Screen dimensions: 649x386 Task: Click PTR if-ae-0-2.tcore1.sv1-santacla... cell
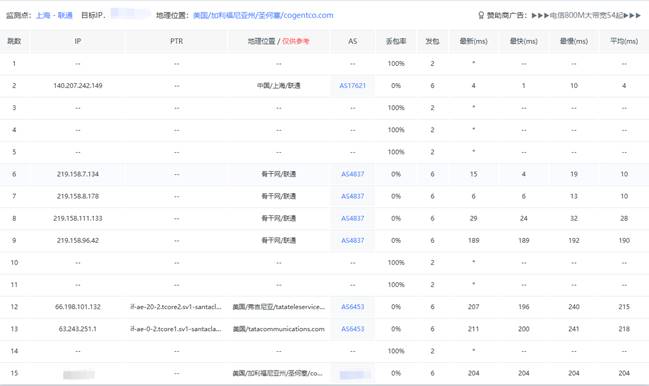pyautogui.click(x=176, y=329)
